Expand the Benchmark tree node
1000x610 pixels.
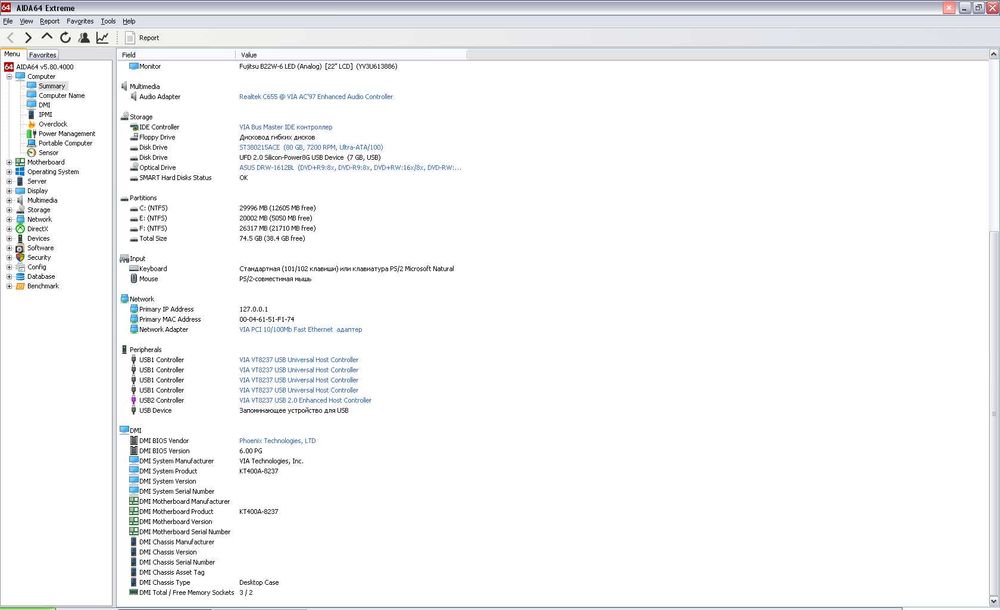tap(9, 286)
